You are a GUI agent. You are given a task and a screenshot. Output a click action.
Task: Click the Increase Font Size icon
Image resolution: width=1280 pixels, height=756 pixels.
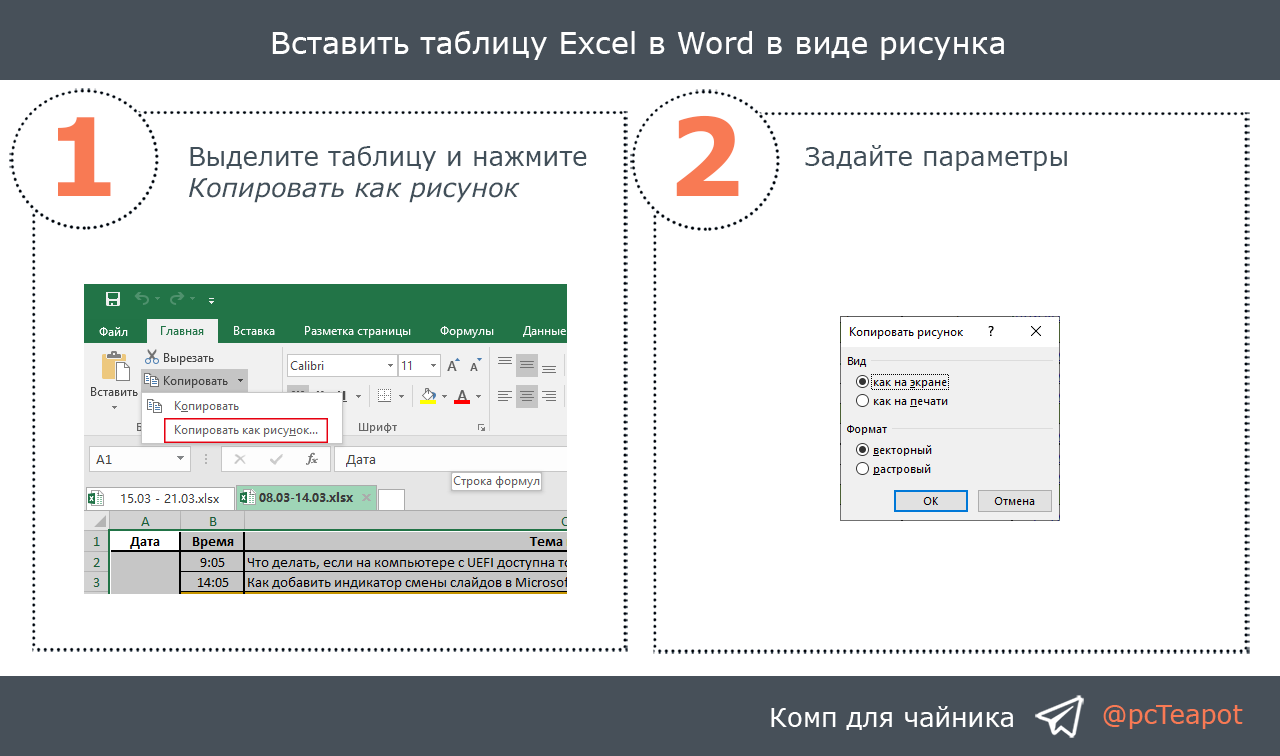click(454, 366)
